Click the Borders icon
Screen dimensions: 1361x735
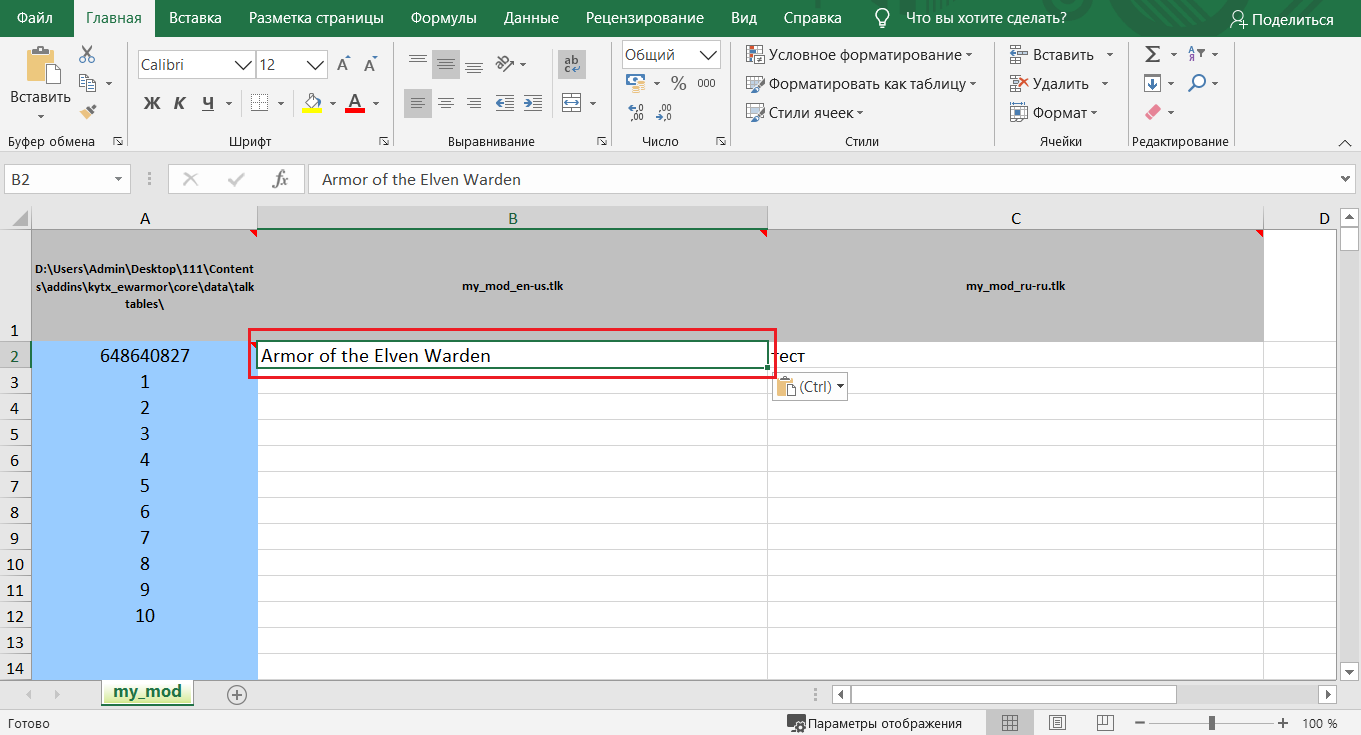click(259, 102)
